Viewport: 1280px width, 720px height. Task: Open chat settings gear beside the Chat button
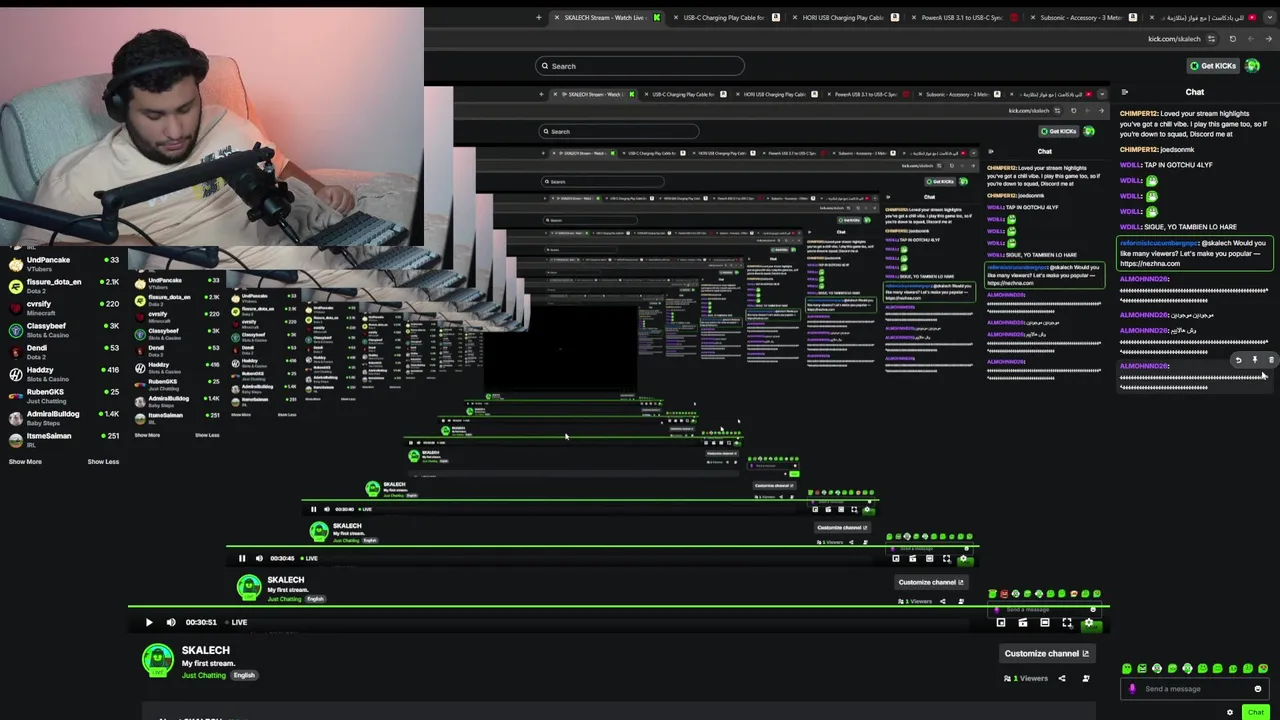(x=1230, y=712)
